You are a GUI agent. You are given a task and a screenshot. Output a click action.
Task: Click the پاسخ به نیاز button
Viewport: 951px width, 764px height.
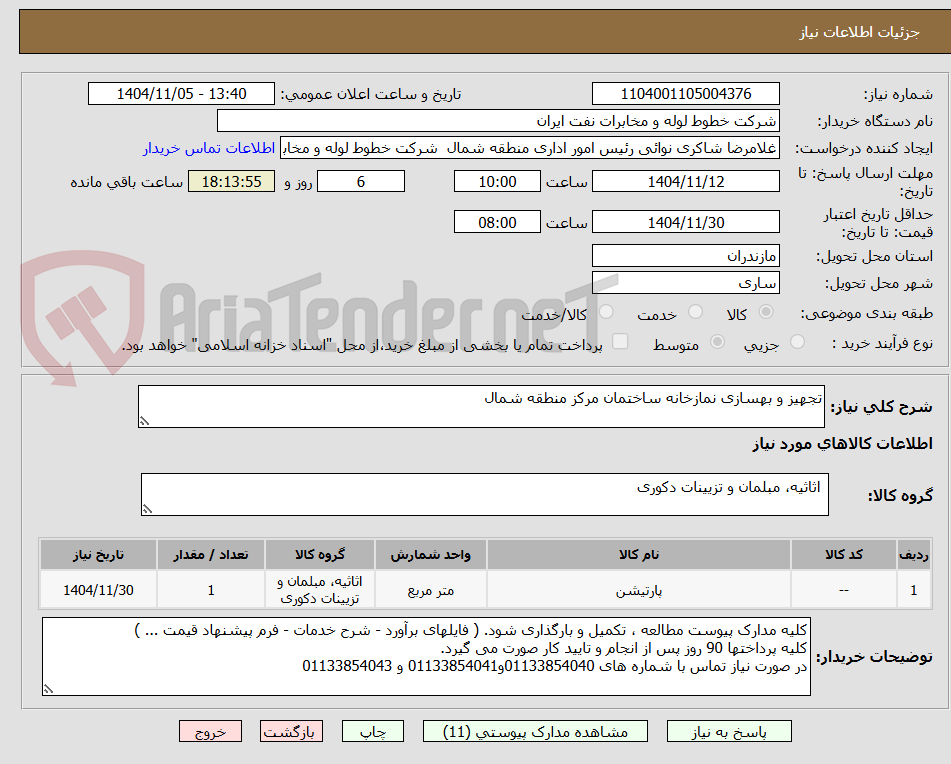729,731
